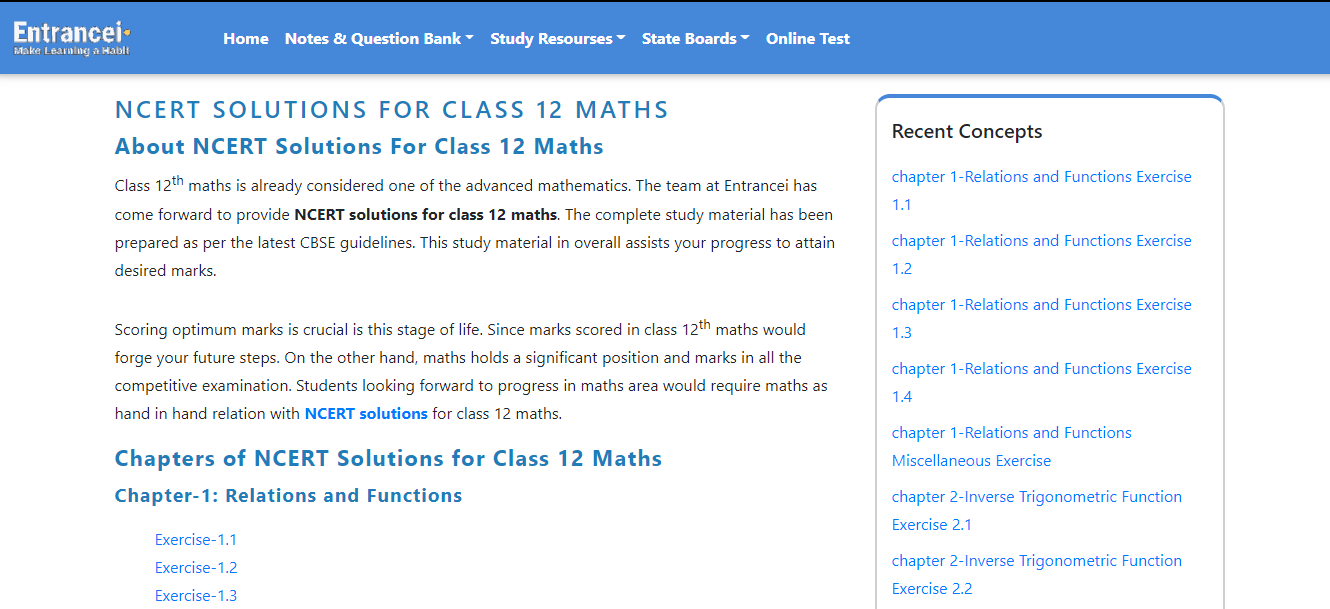1330x609 pixels.
Task: Click the About NCERT Solutions heading
Action: (x=359, y=146)
